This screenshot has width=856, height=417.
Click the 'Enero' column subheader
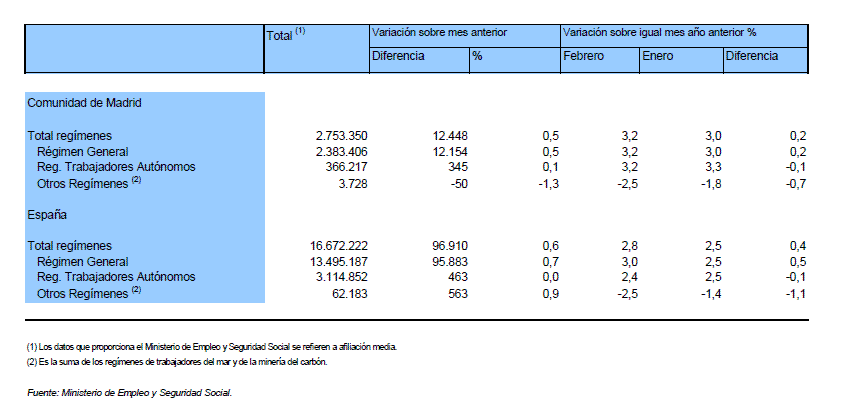[657, 56]
